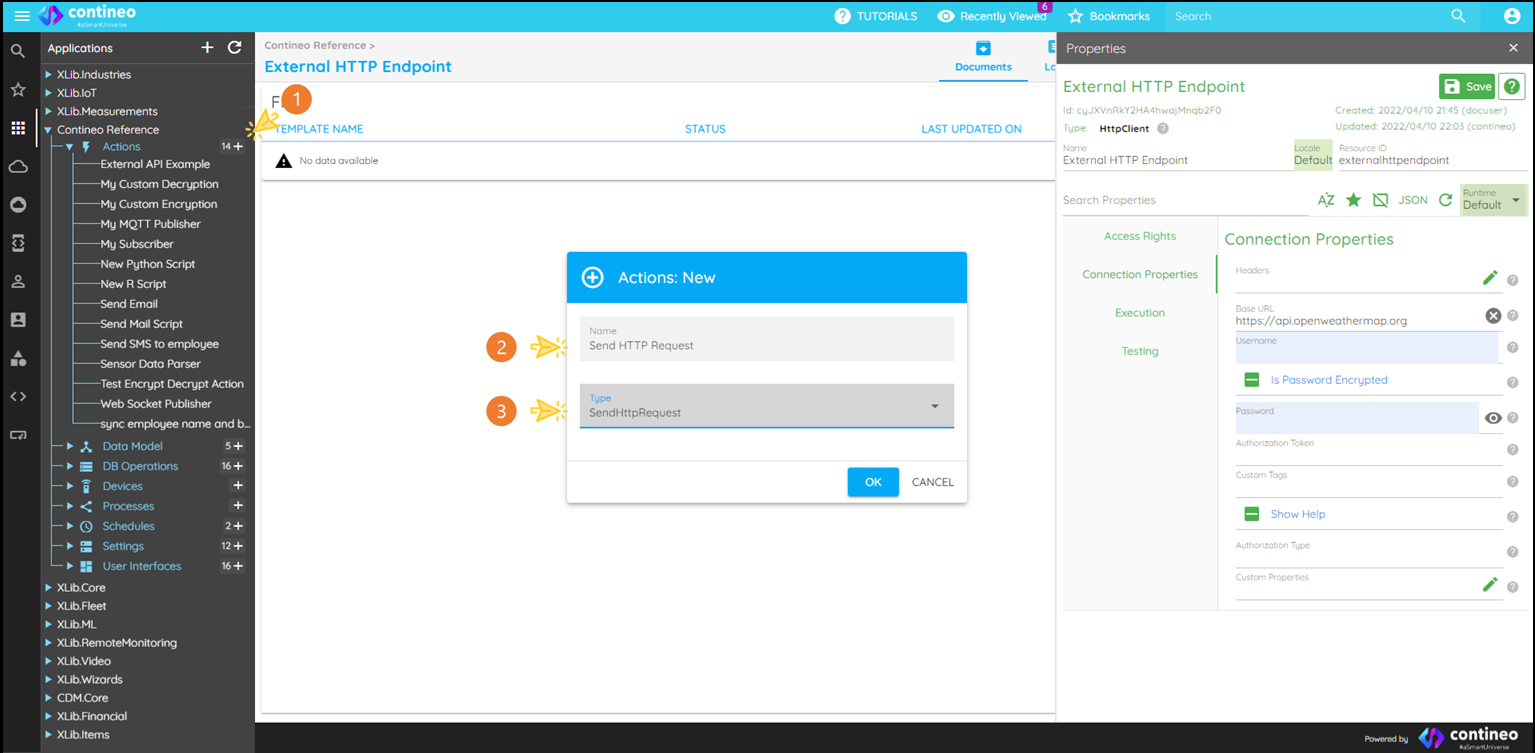Select the global Search icon in the sidebar
The image size is (1535, 753).
[x=18, y=48]
